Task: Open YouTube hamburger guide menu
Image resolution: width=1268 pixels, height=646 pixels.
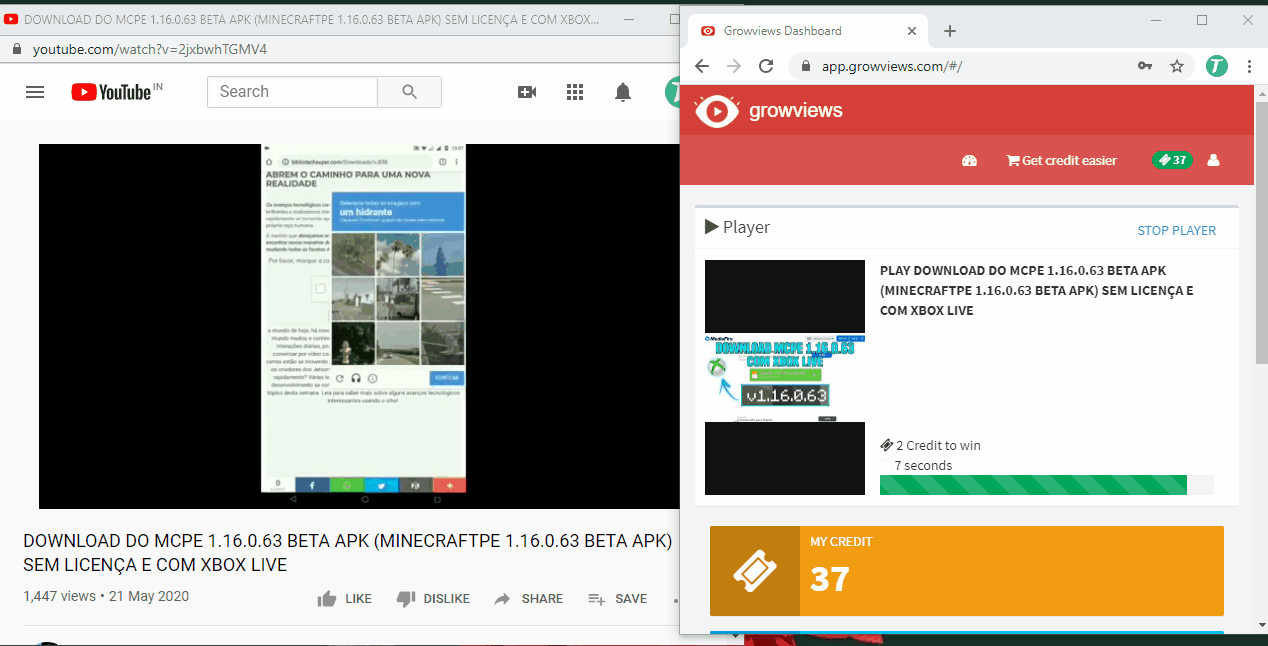Action: (35, 92)
